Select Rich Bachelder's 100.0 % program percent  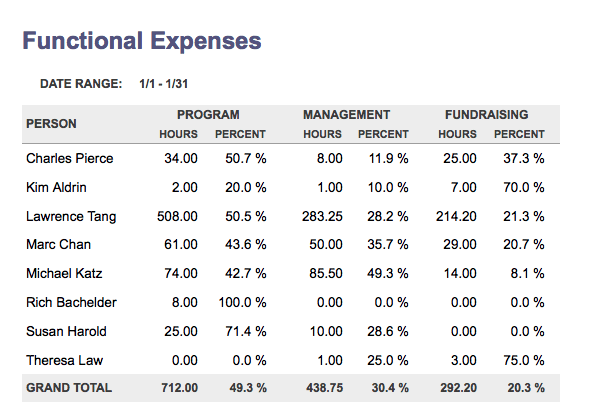pos(242,302)
